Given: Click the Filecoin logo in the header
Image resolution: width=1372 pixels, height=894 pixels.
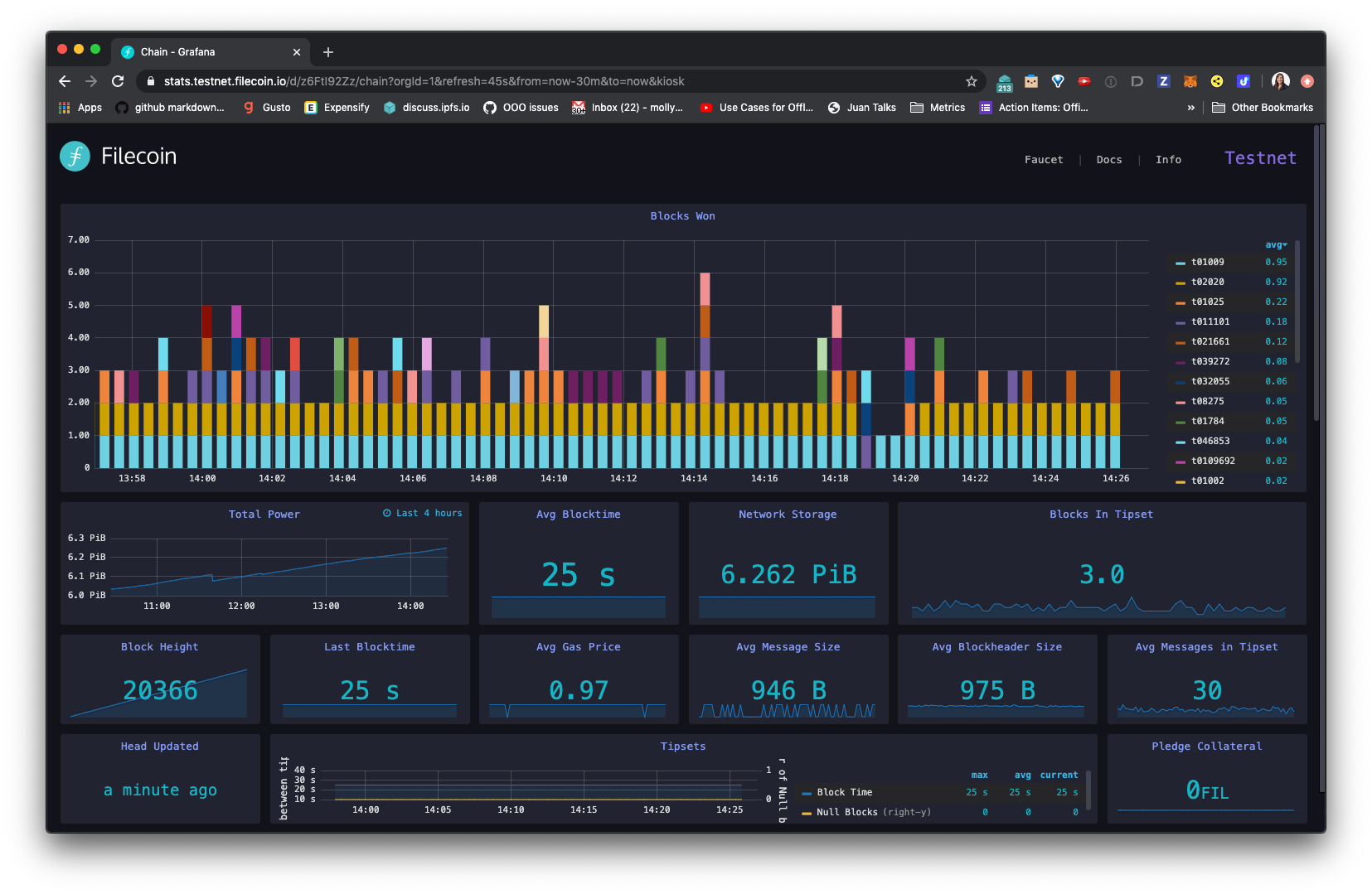Looking at the screenshot, I should click(75, 156).
